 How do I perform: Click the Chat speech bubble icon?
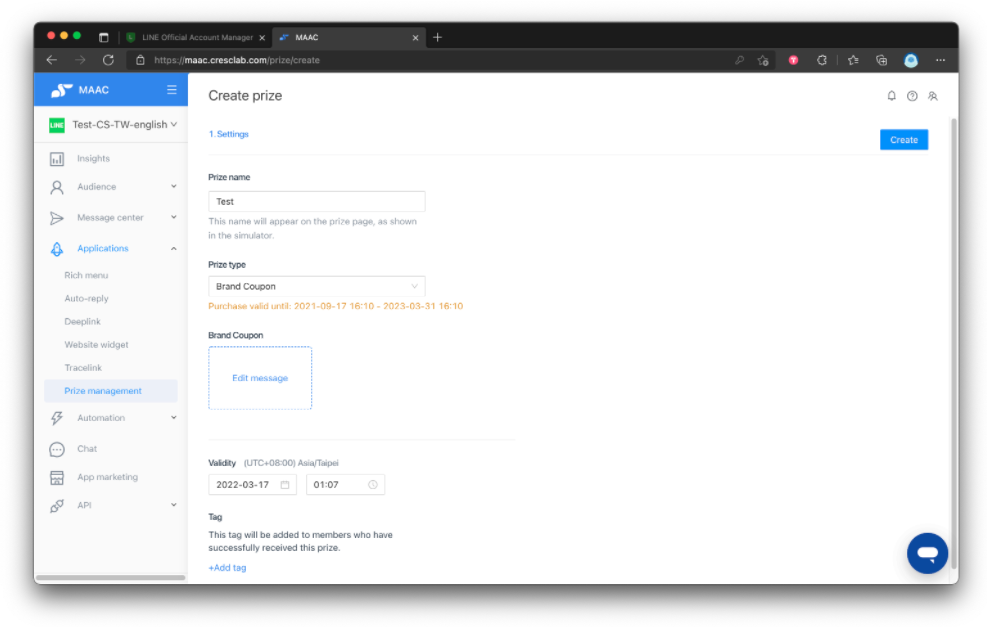point(57,449)
